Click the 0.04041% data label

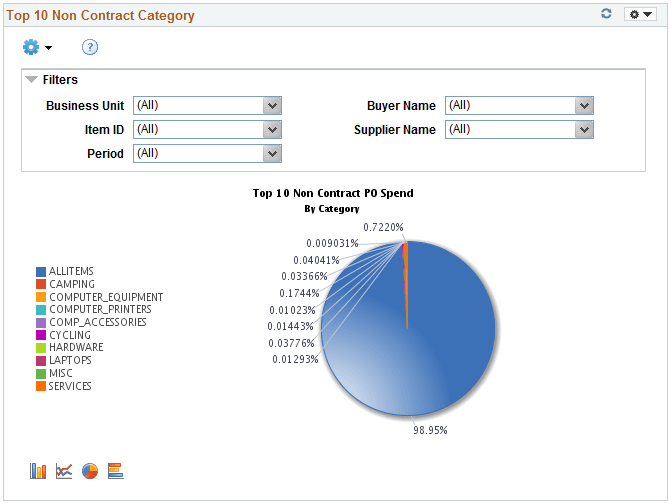point(316,260)
